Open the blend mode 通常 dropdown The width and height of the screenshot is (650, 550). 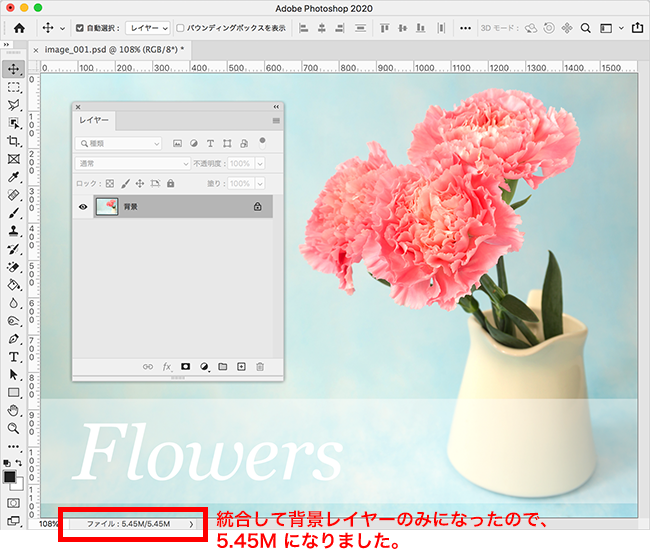coord(133,163)
